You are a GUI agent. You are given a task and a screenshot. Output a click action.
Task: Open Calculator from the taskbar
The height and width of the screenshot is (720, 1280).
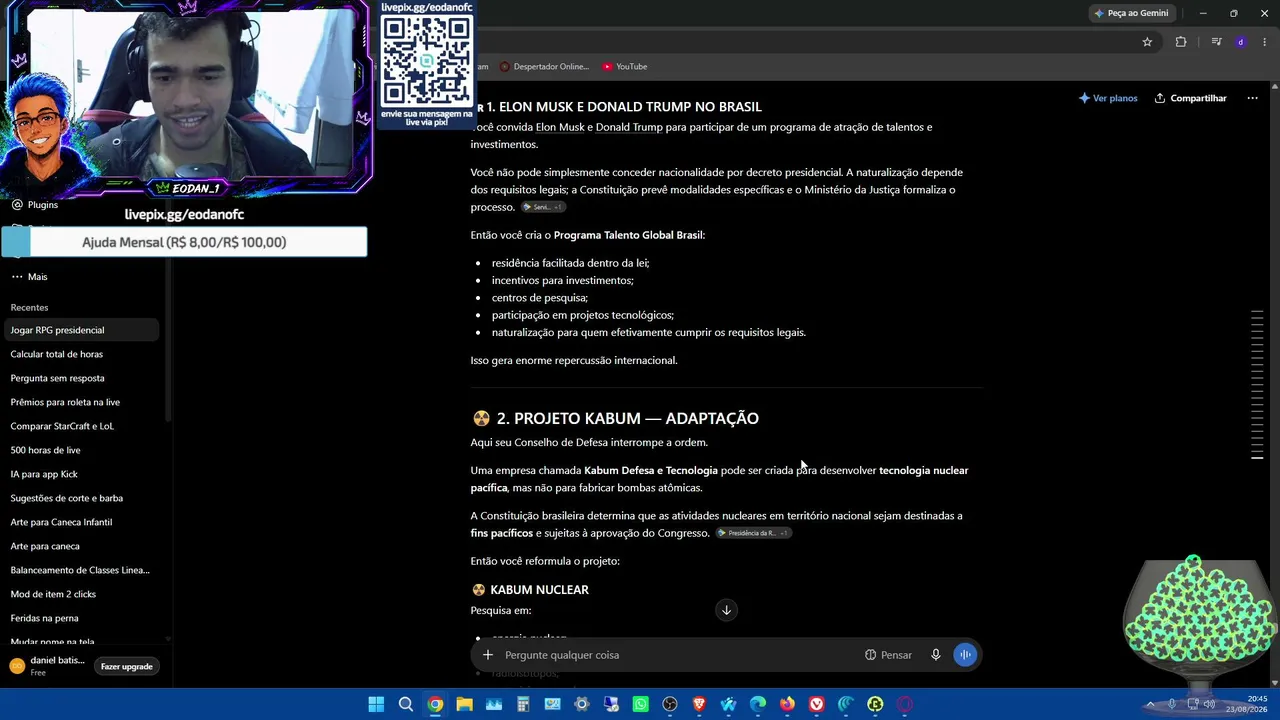[x=523, y=705]
